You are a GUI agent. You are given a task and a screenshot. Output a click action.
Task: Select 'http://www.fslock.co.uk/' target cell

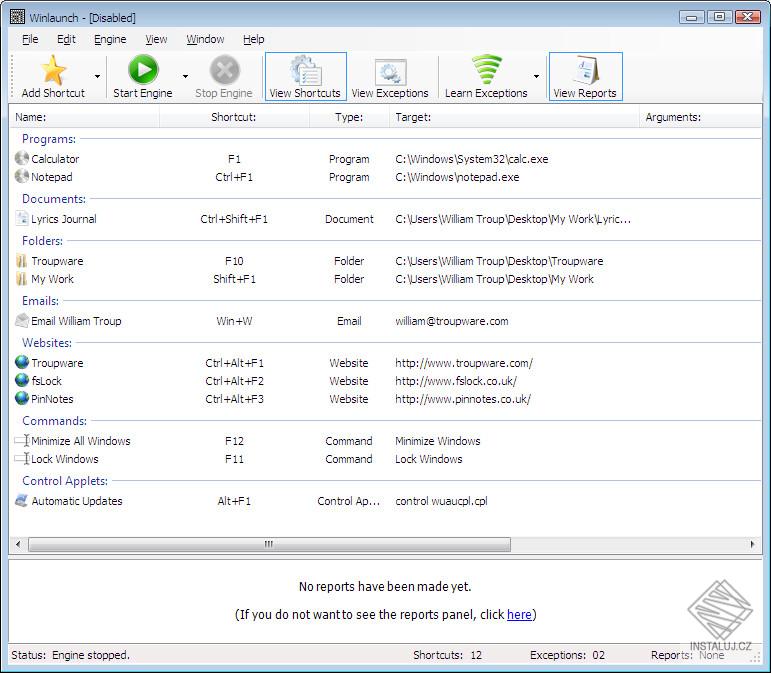456,381
